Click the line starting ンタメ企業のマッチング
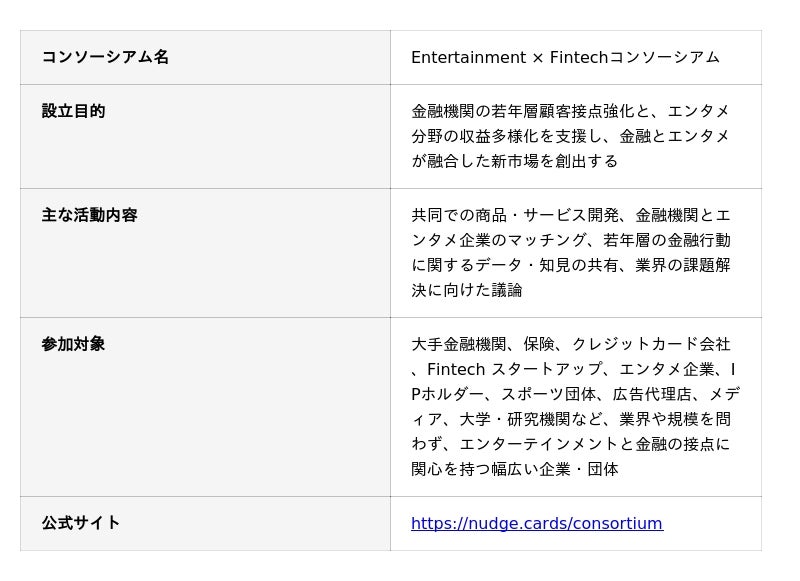The height and width of the screenshot is (581, 800). click(570, 240)
